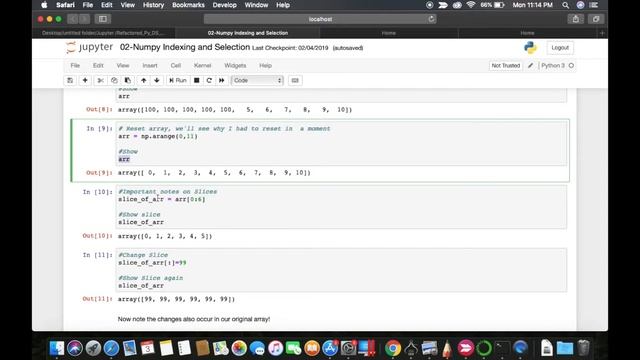640x360 pixels.
Task: Click the Logout button
Action: coord(560,48)
